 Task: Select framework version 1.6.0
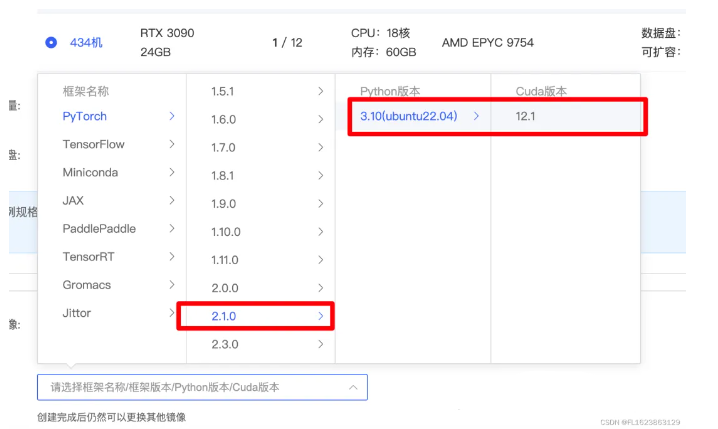point(223,119)
